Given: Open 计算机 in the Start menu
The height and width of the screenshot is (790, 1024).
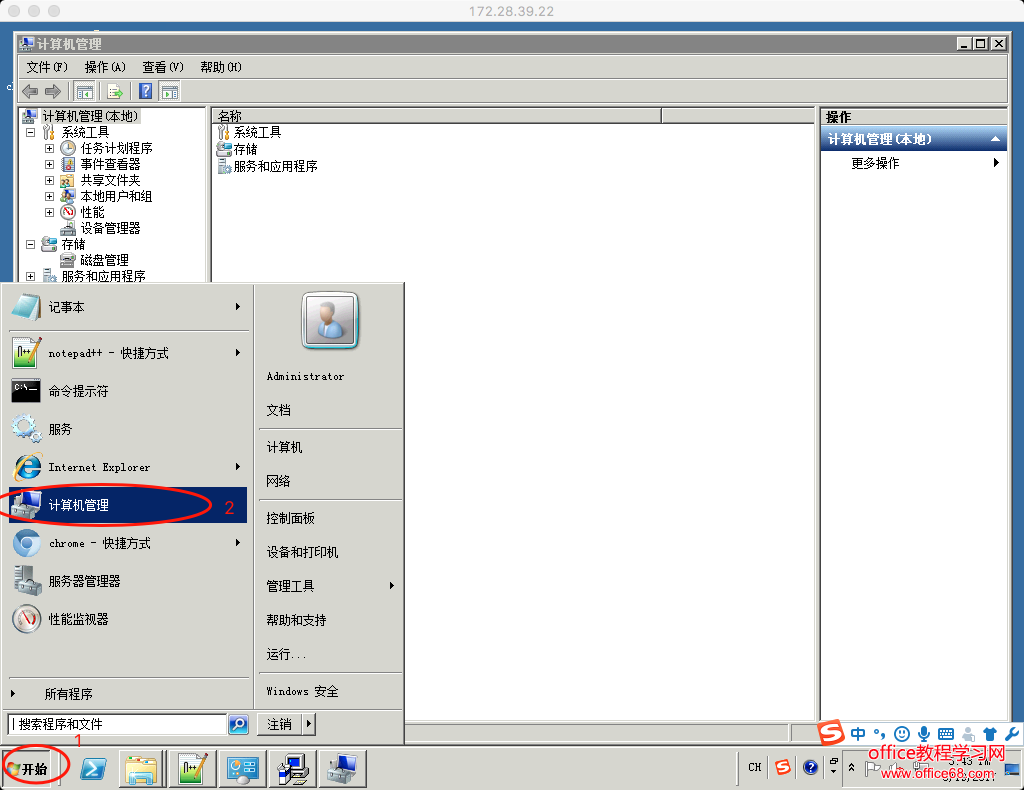Looking at the screenshot, I should coord(284,447).
